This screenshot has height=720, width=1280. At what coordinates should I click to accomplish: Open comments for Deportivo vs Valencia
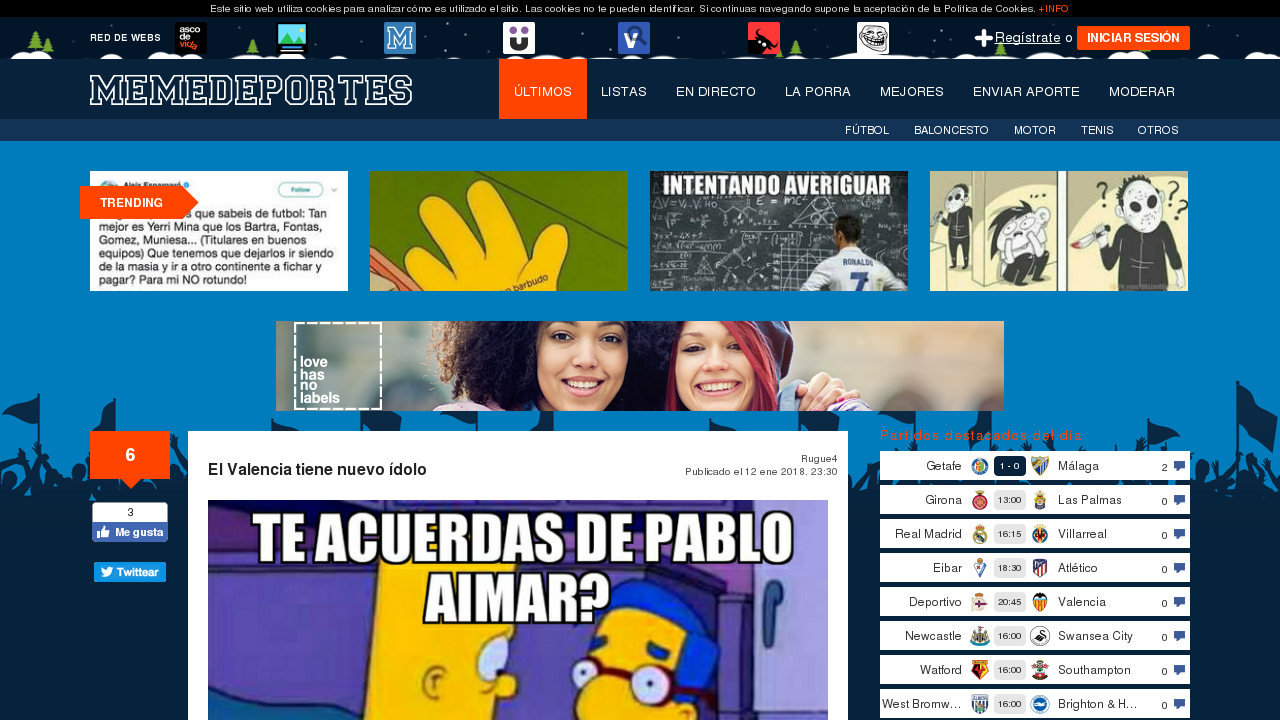coord(1180,602)
